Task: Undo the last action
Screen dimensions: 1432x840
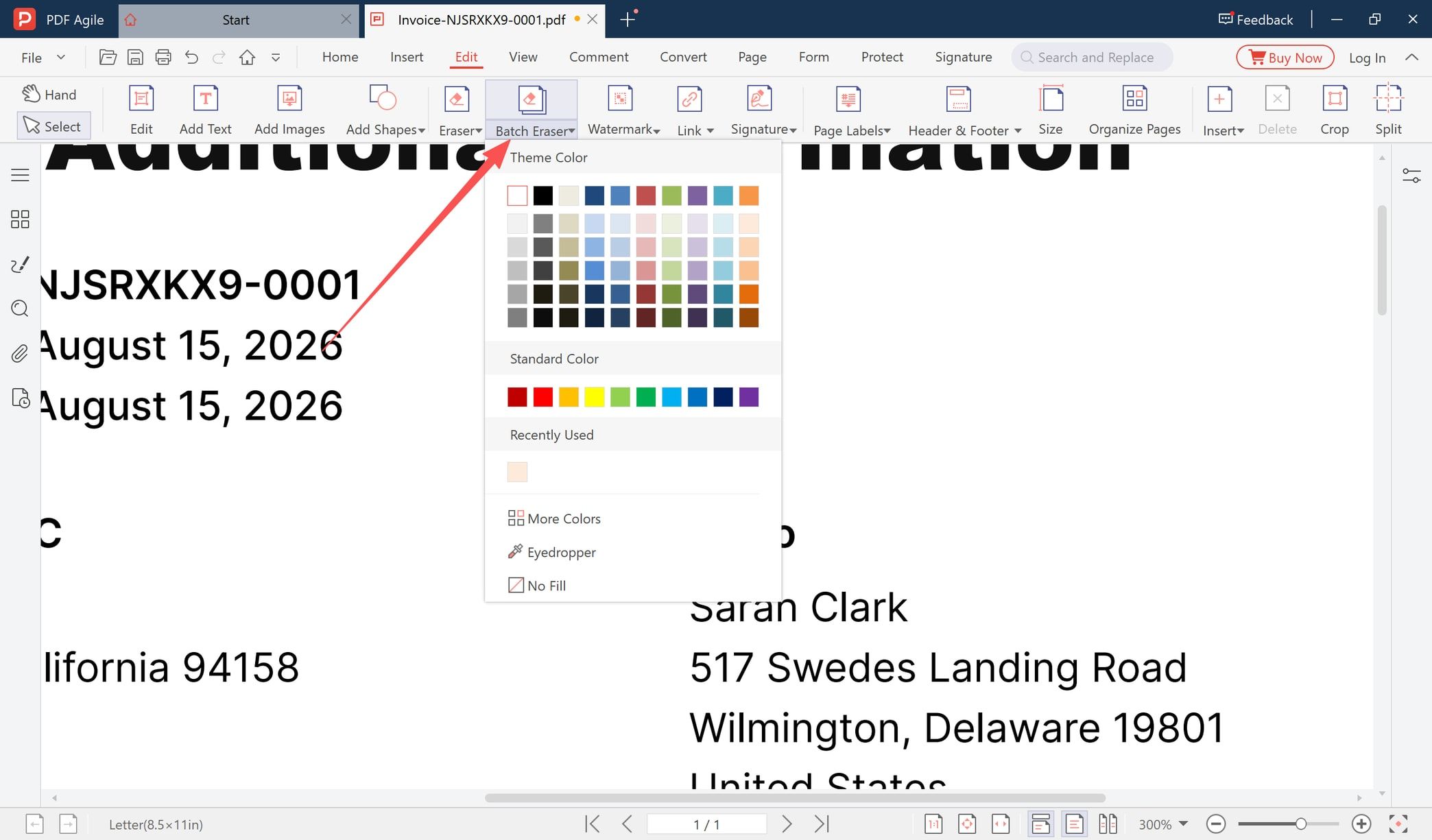Action: coord(191,58)
